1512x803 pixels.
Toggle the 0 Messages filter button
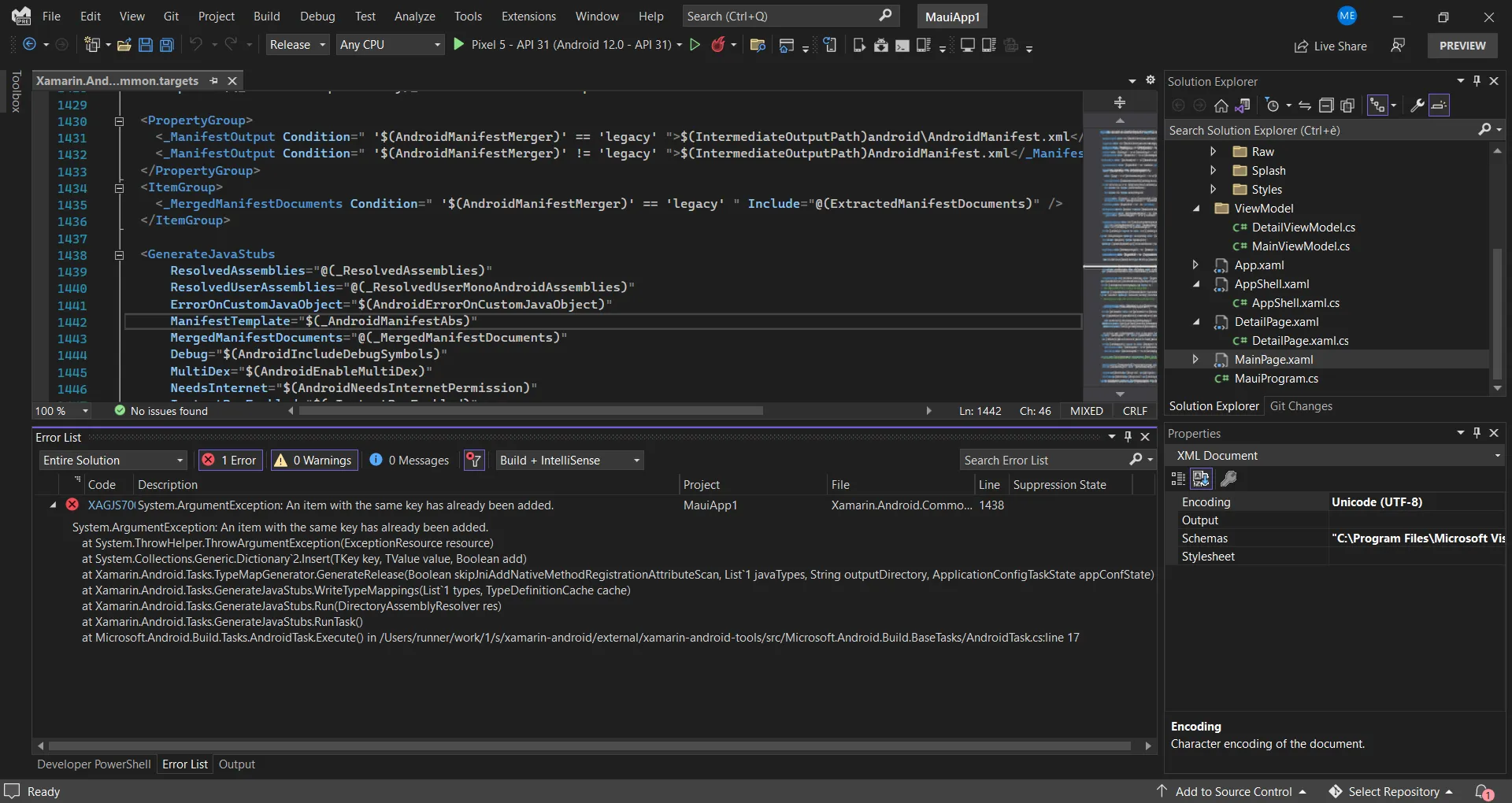point(409,461)
